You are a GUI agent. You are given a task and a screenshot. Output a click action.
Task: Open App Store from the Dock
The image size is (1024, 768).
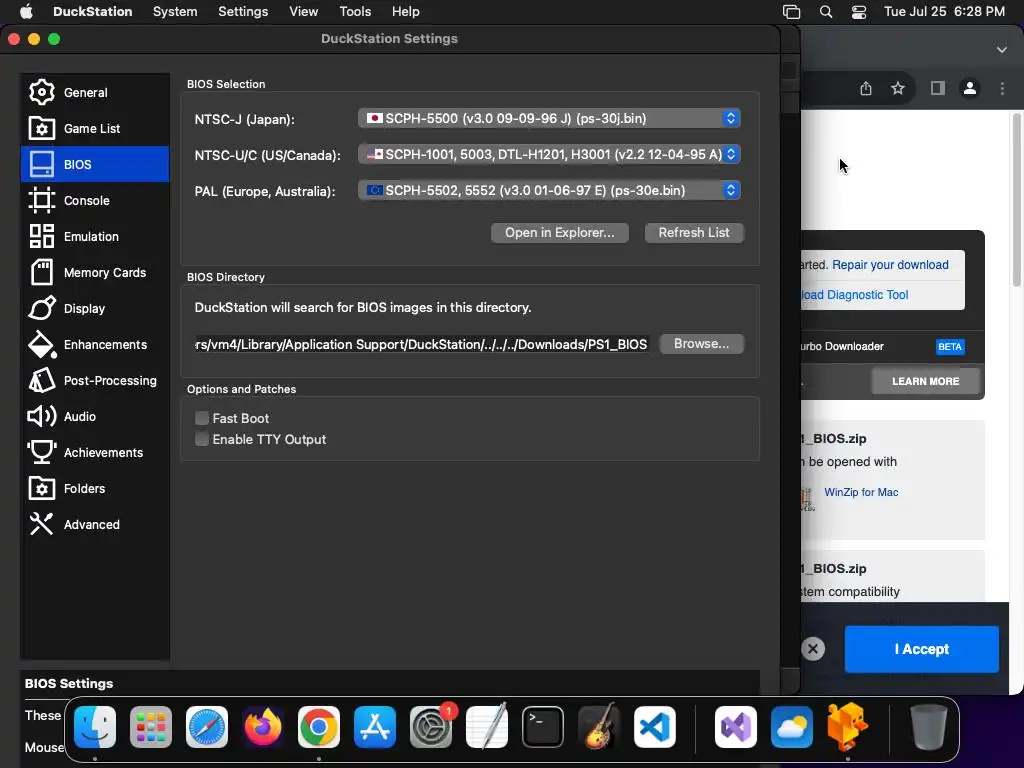[x=375, y=727]
